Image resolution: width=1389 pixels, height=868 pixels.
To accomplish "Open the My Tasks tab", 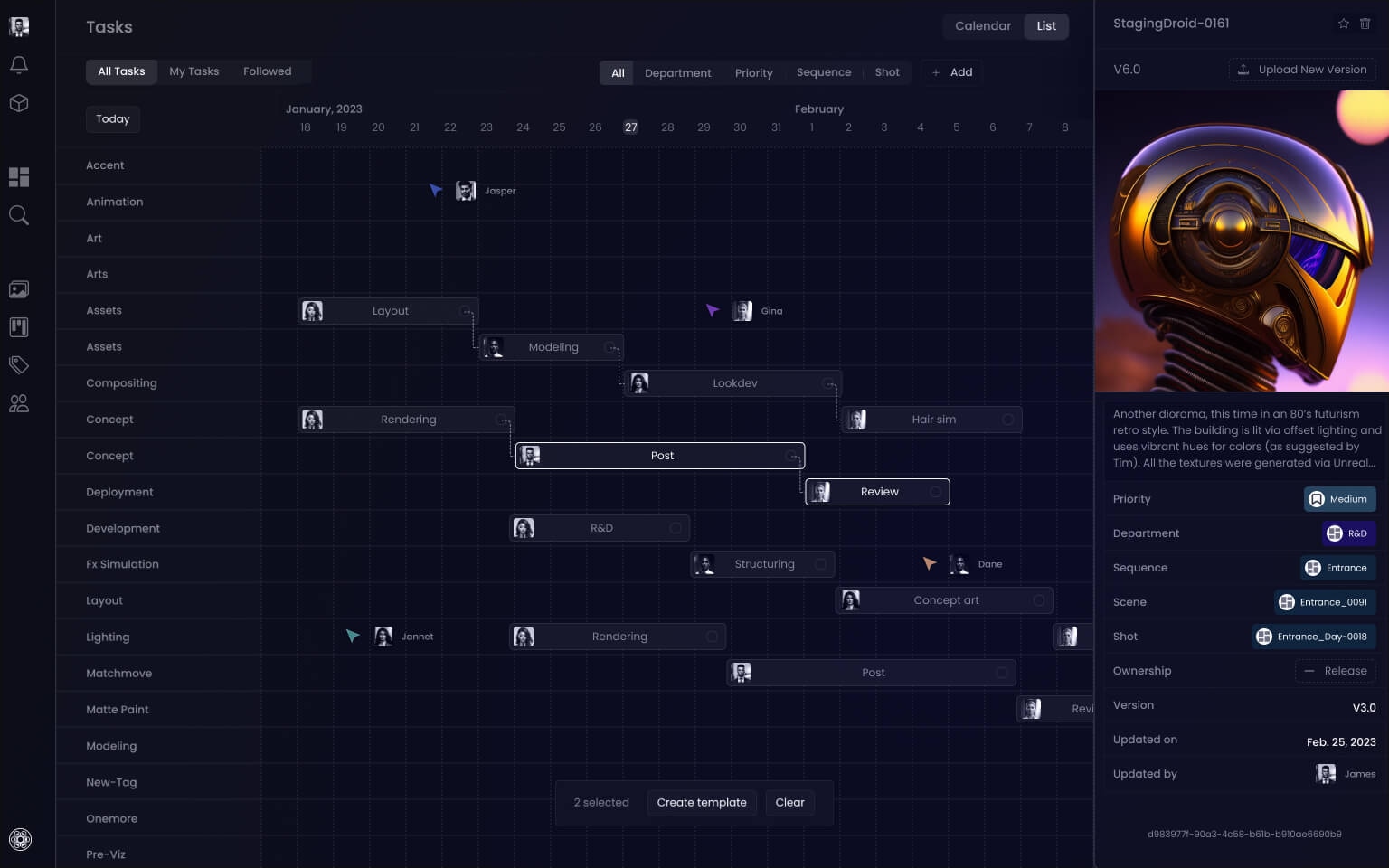I will click(194, 71).
